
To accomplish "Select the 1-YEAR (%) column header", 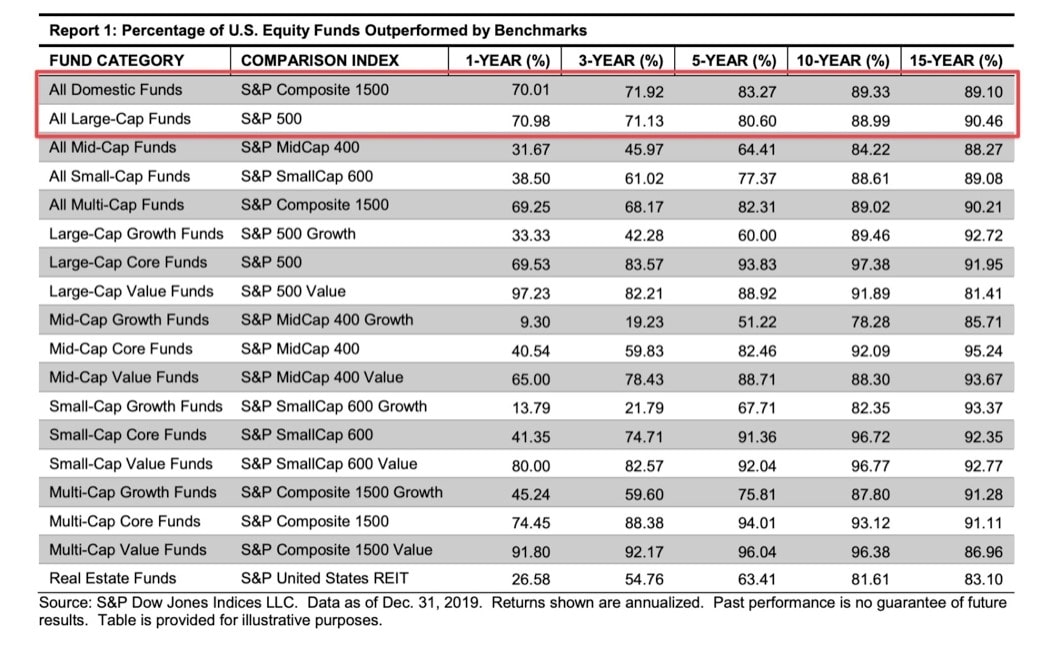I will pos(507,60).
